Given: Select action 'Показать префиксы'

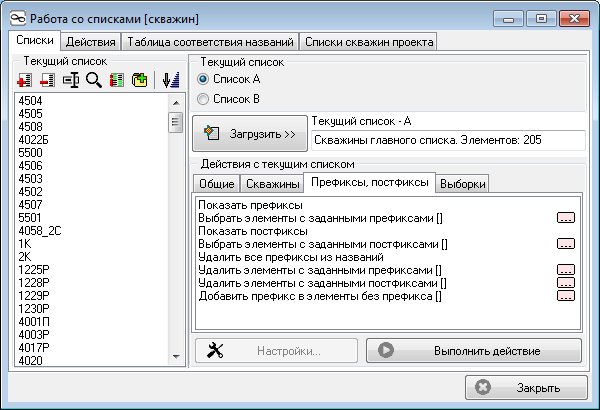Looking at the screenshot, I should [x=250, y=205].
